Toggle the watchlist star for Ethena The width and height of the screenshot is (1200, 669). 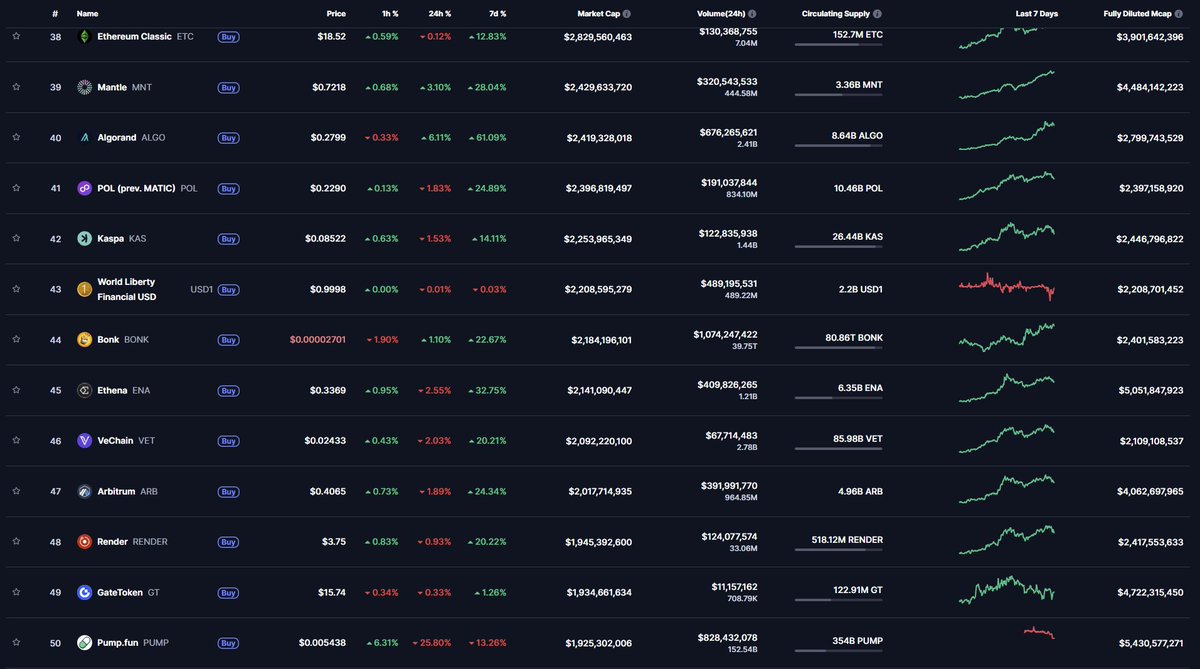tap(16, 390)
